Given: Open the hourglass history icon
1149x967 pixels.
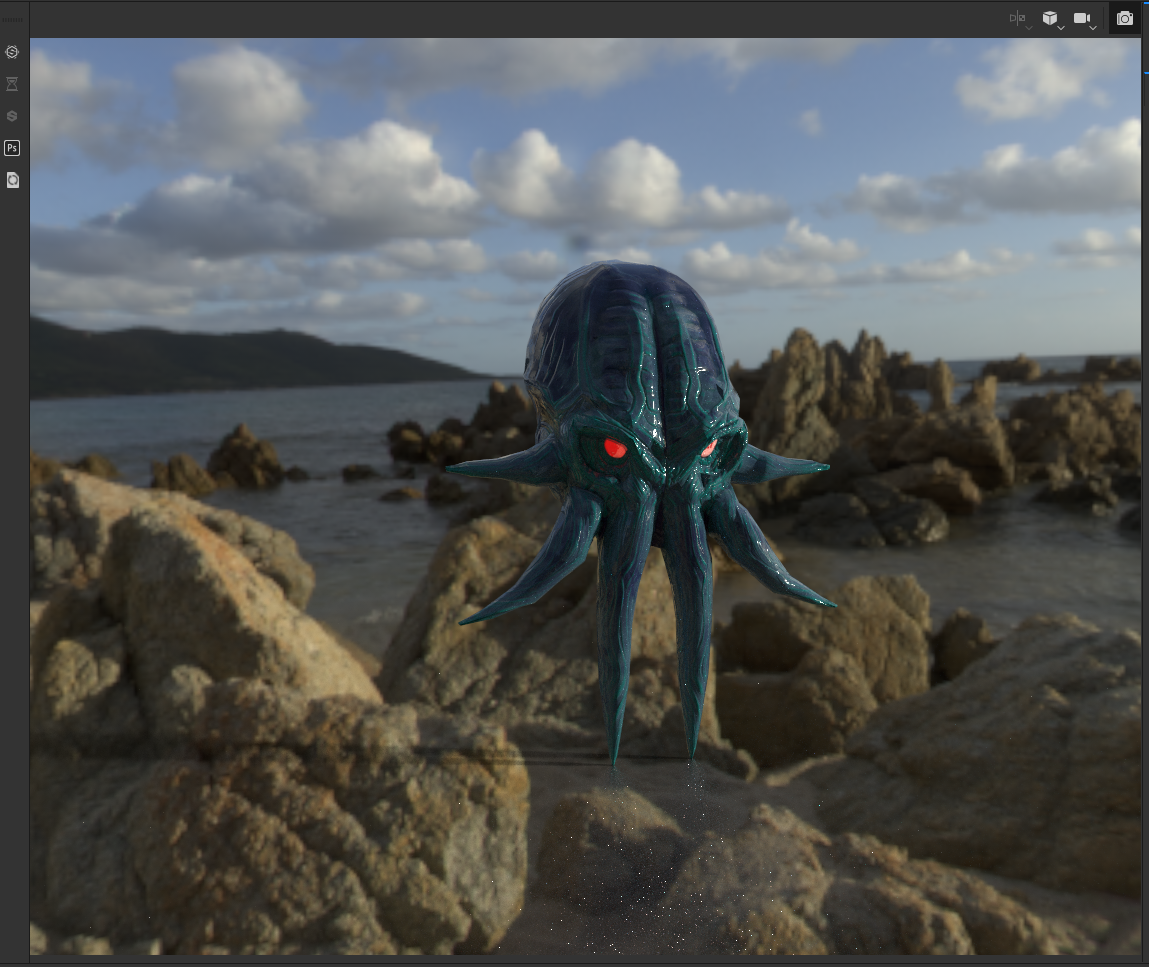Looking at the screenshot, I should tap(12, 84).
